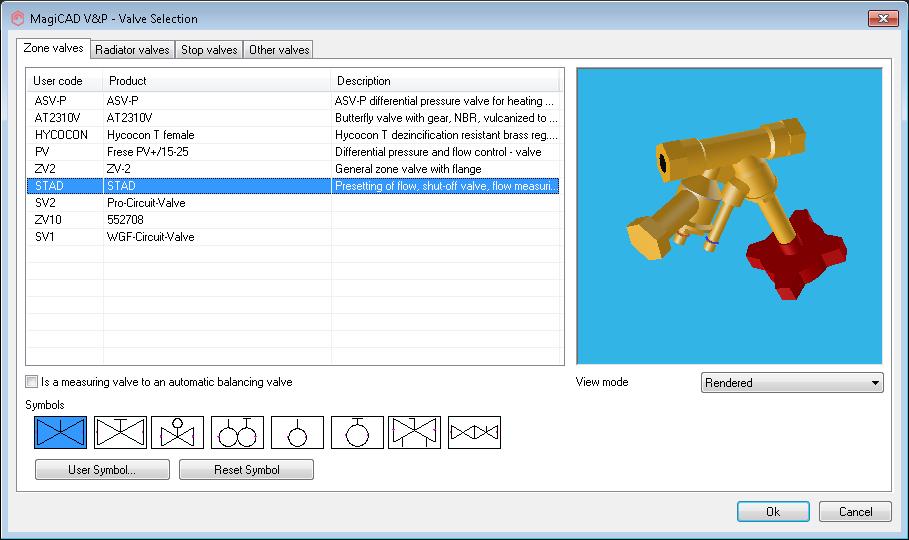
Task: Choose the bow-tie symbol with measuring ports
Action: pos(414,432)
